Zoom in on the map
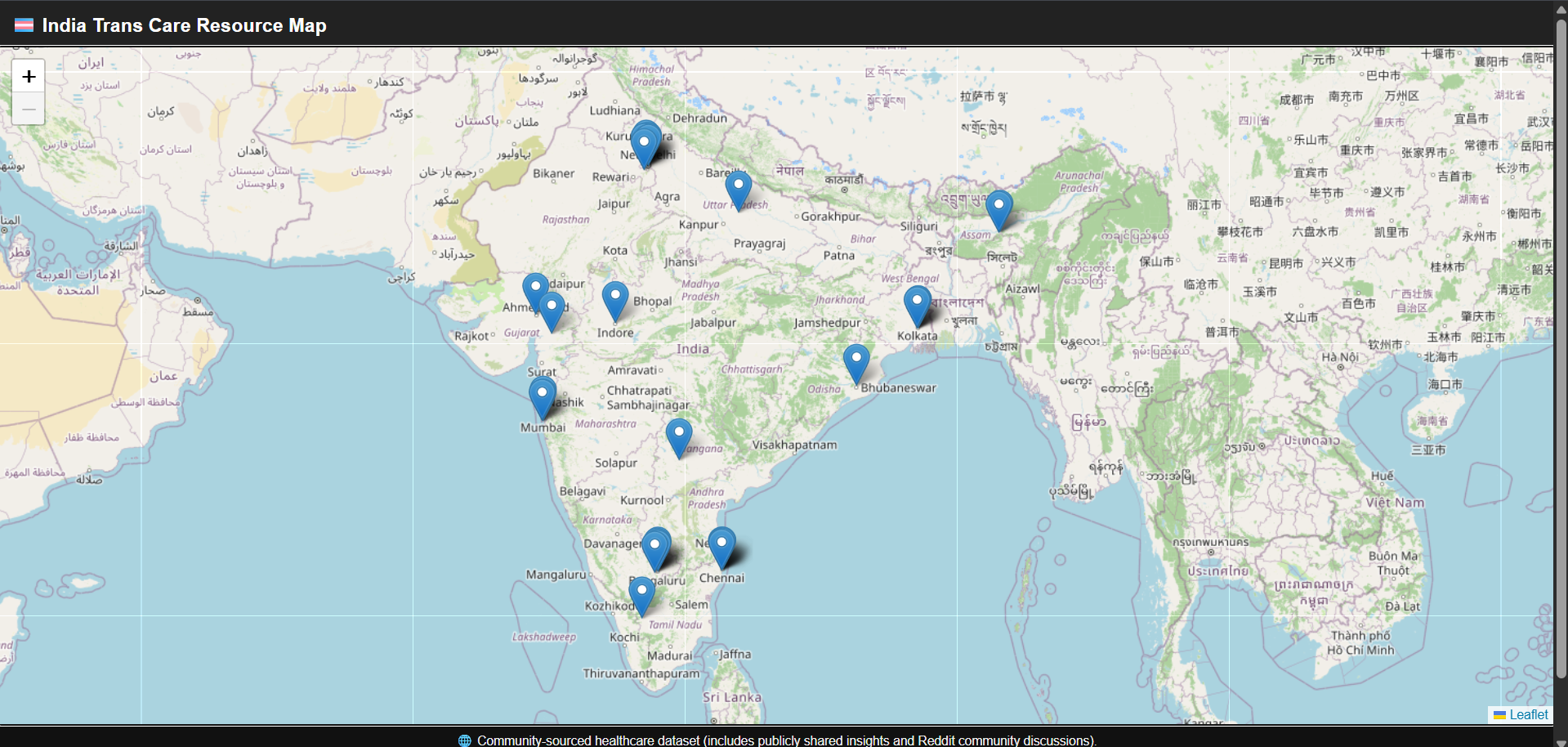Screen dimensions: 1568x747 click(x=29, y=76)
